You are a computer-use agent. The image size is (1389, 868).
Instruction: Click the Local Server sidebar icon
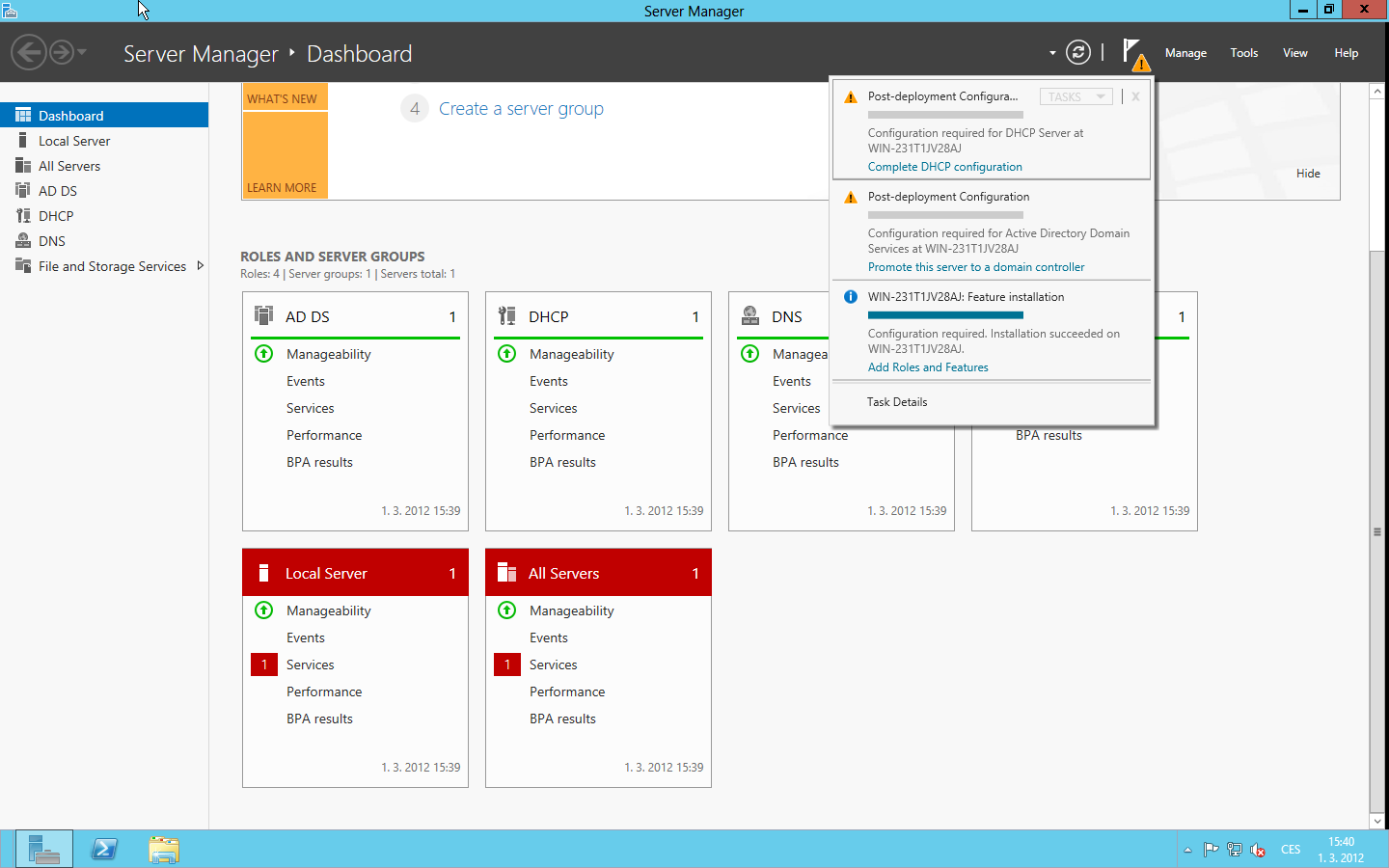[23, 140]
